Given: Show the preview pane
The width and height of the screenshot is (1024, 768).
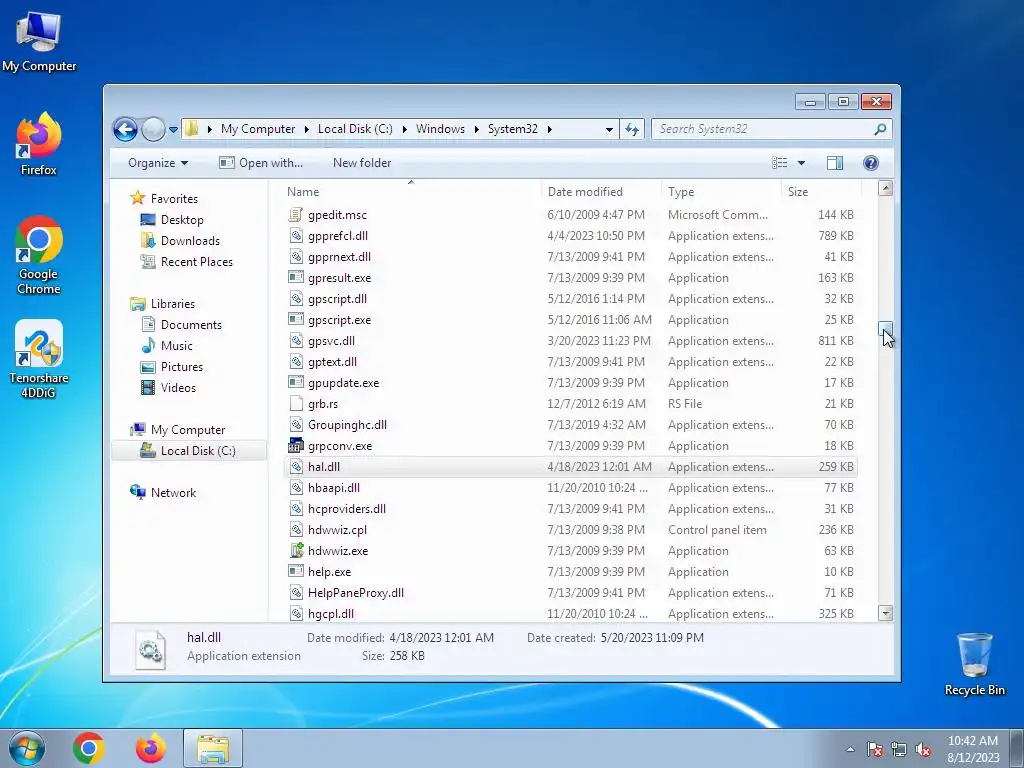Looking at the screenshot, I should [835, 163].
